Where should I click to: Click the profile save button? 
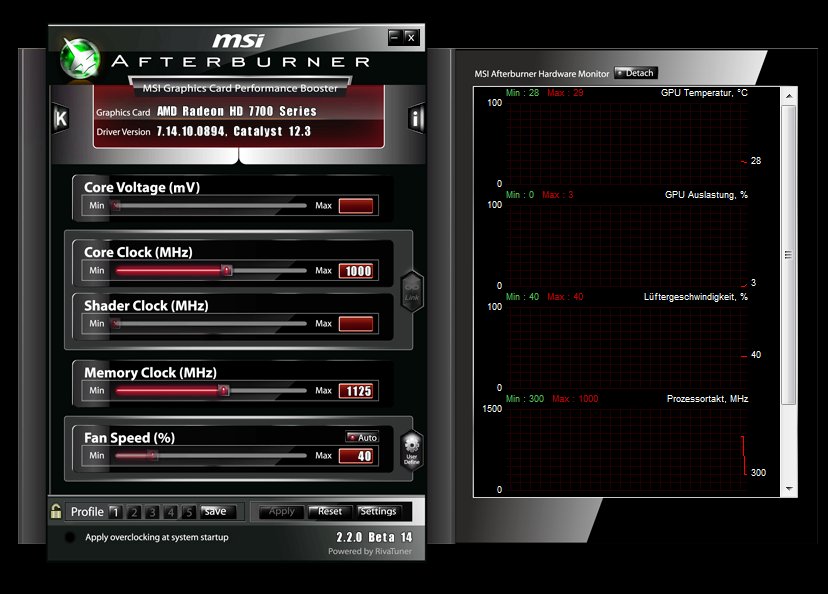click(x=218, y=512)
